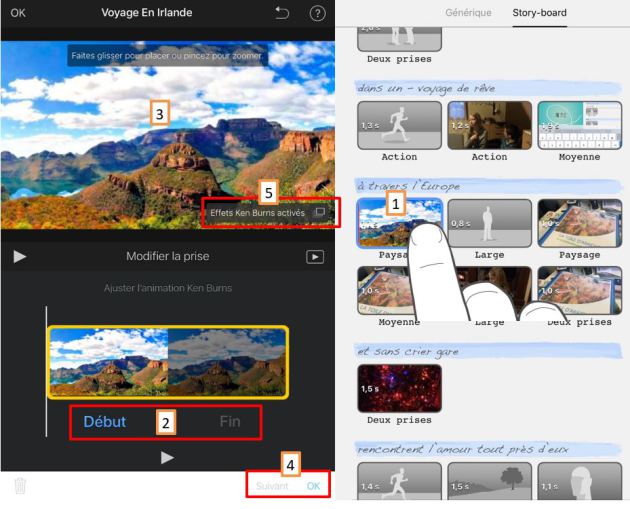Play the preview left of Modifier la prise
This screenshot has width=630, height=509.
click(x=20, y=257)
